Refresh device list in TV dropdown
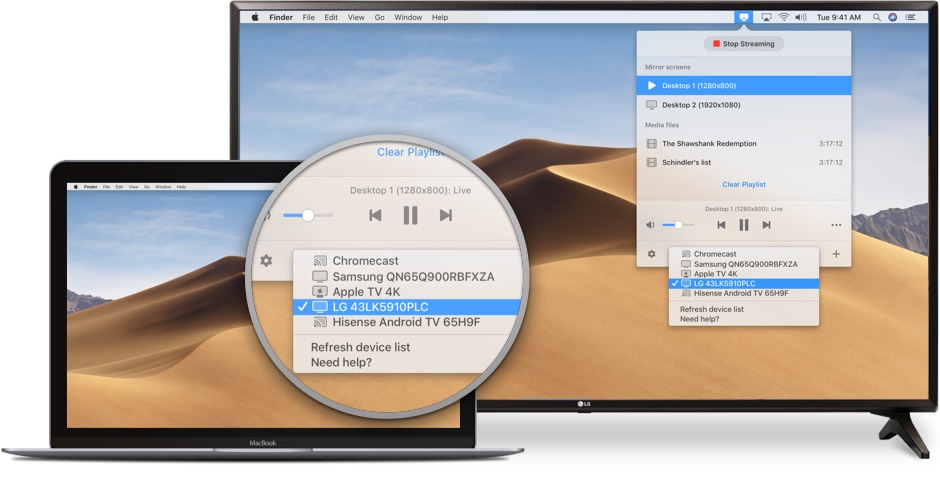This screenshot has height=480, width=940. pyautogui.click(x=712, y=309)
